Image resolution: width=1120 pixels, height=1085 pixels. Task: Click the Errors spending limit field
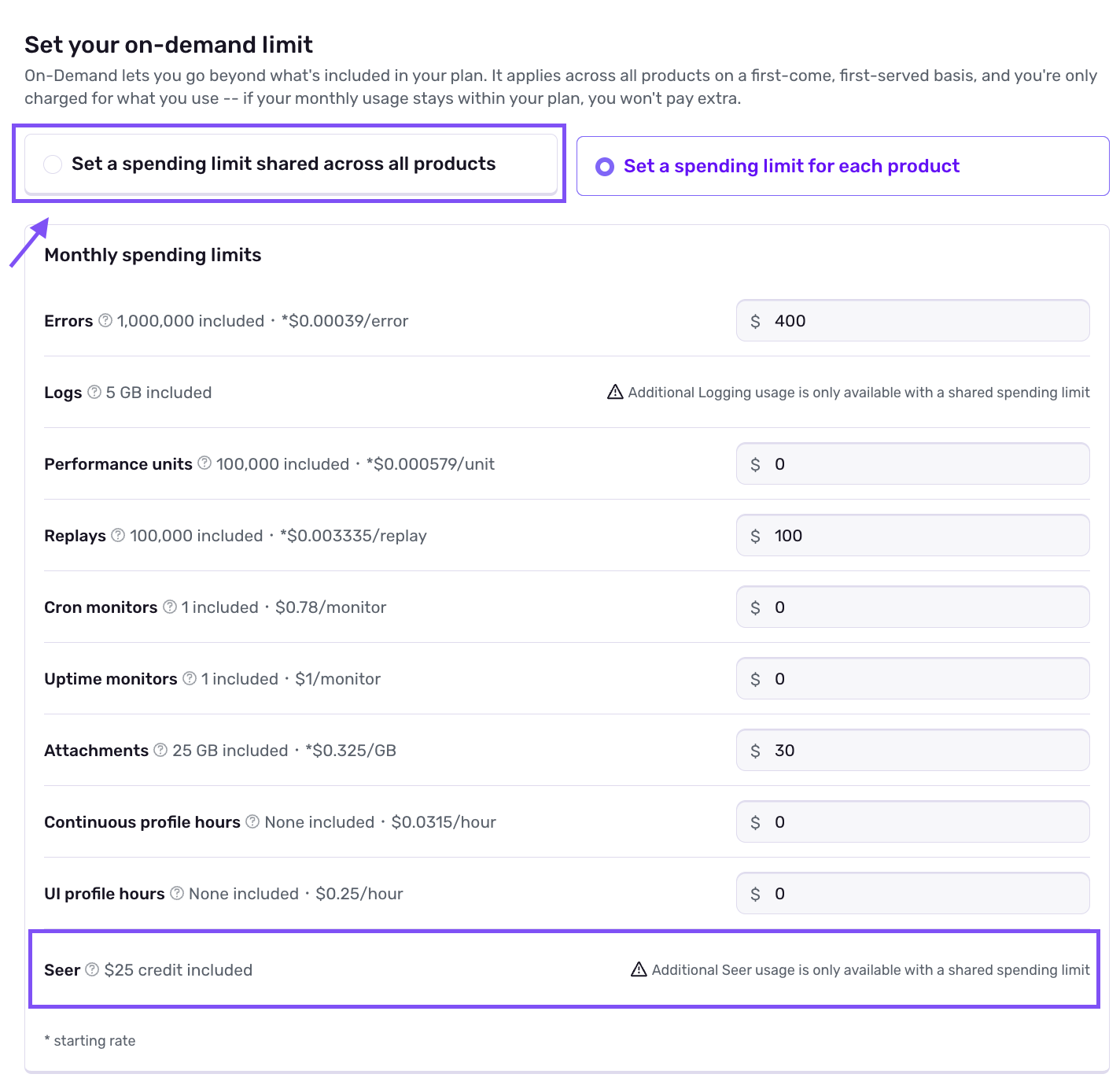click(912, 321)
